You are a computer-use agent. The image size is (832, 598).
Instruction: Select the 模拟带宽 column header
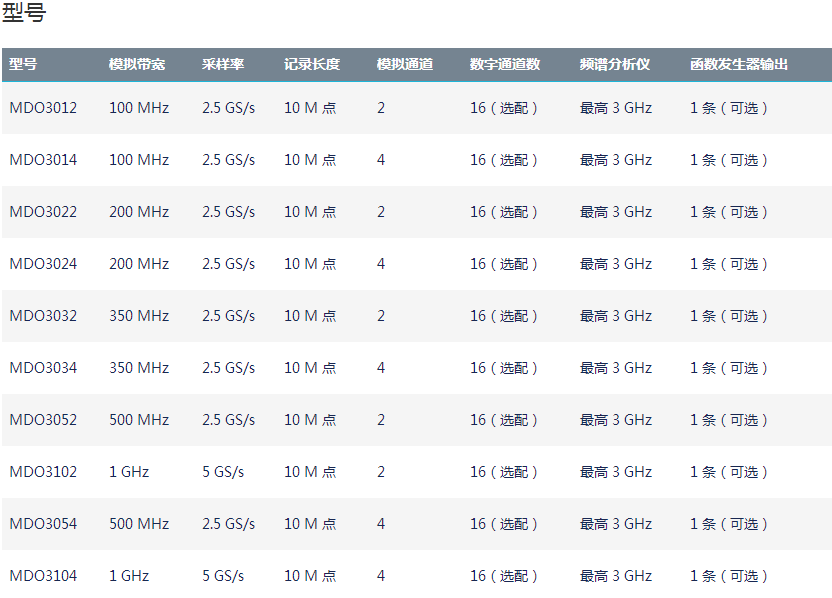[x=137, y=64]
